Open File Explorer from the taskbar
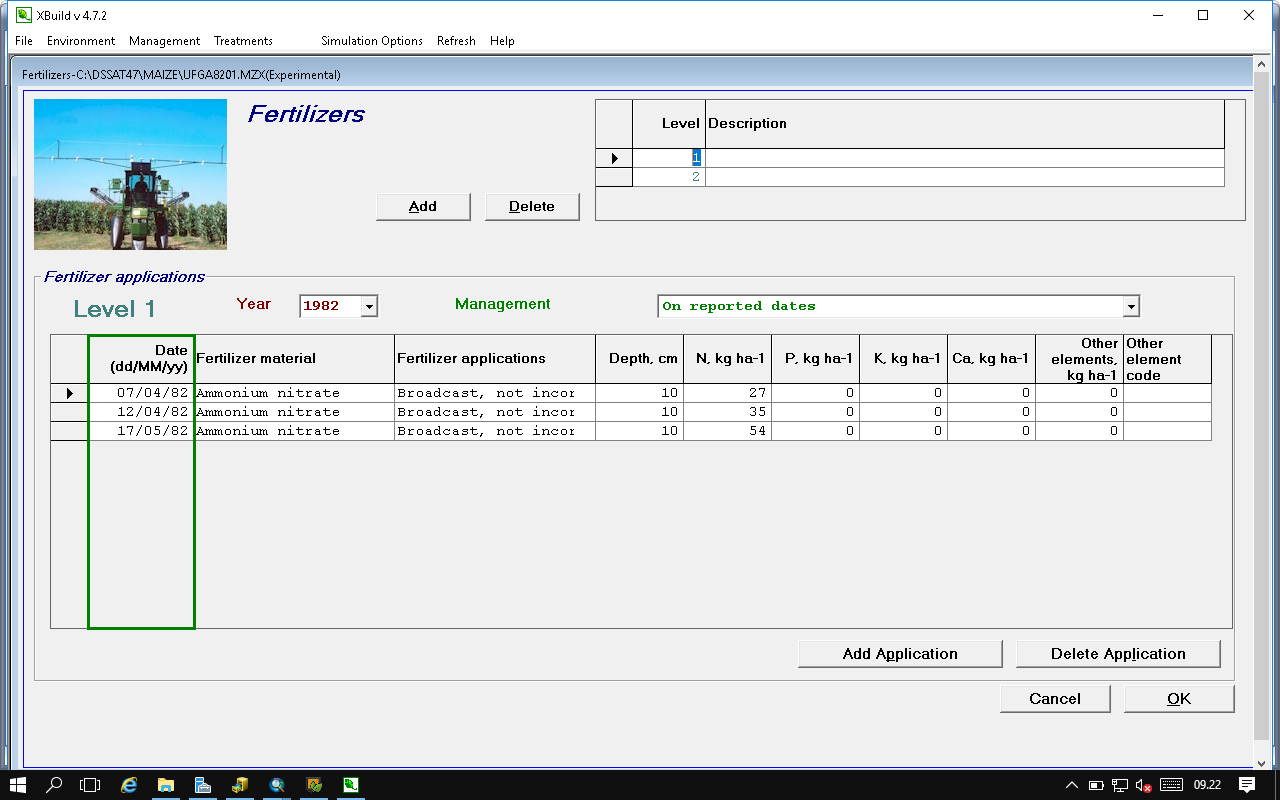The image size is (1280, 800). point(166,785)
